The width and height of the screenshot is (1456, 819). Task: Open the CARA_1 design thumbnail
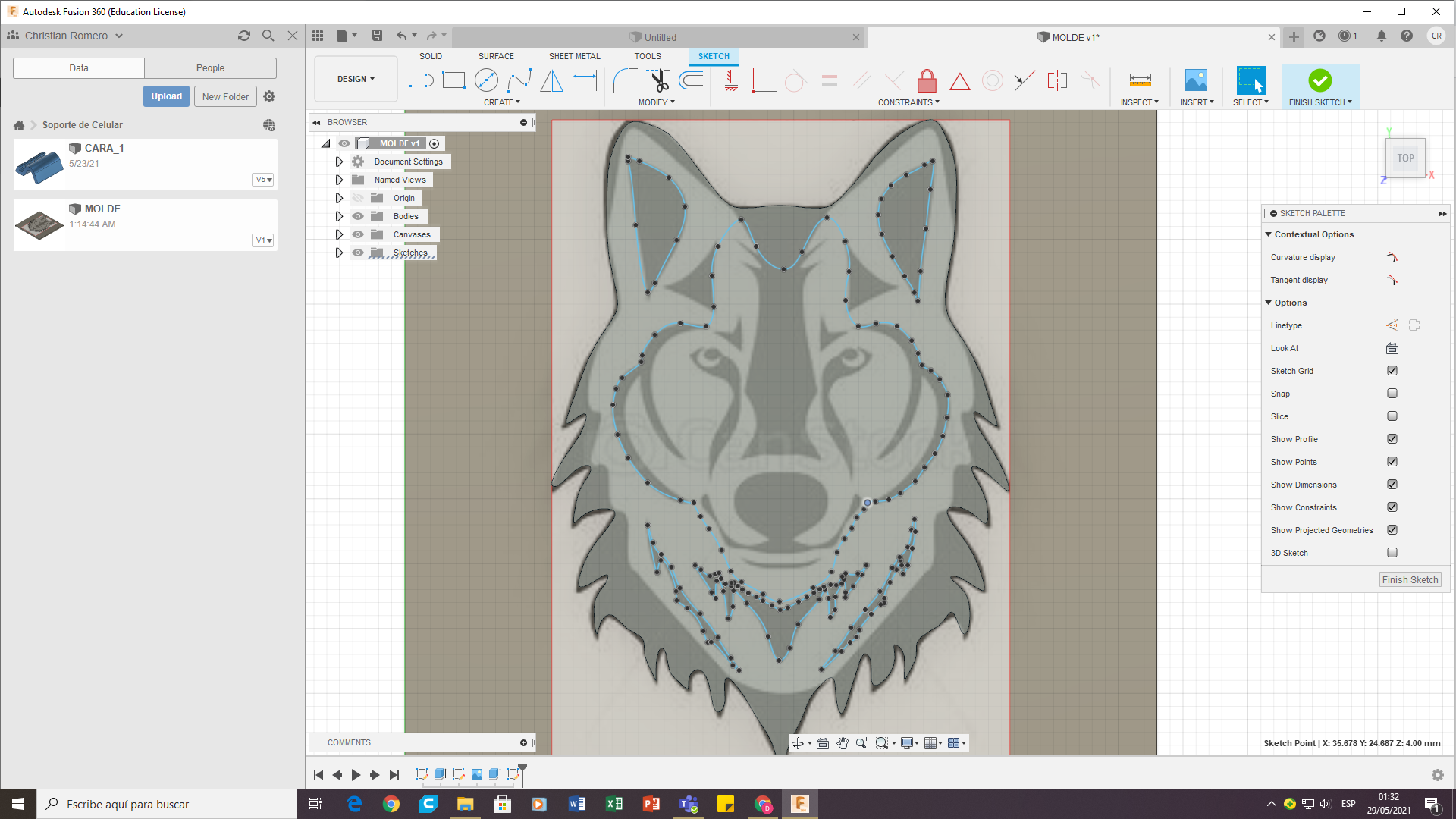(39, 166)
